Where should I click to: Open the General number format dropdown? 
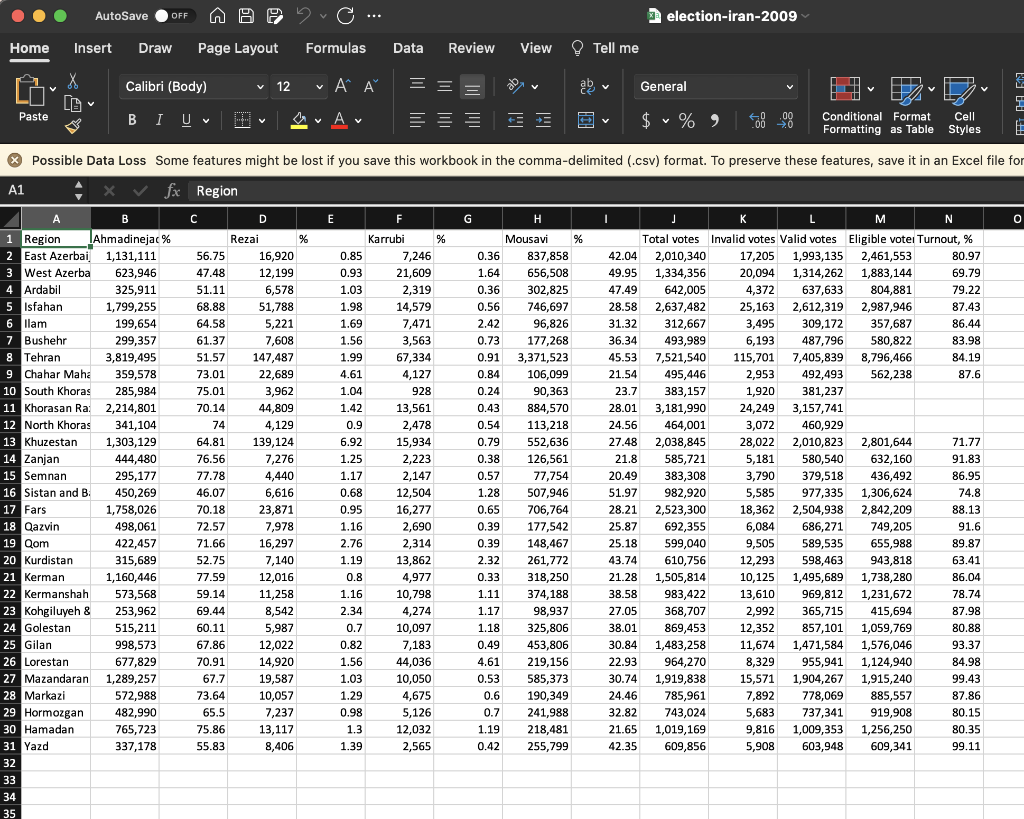point(716,87)
